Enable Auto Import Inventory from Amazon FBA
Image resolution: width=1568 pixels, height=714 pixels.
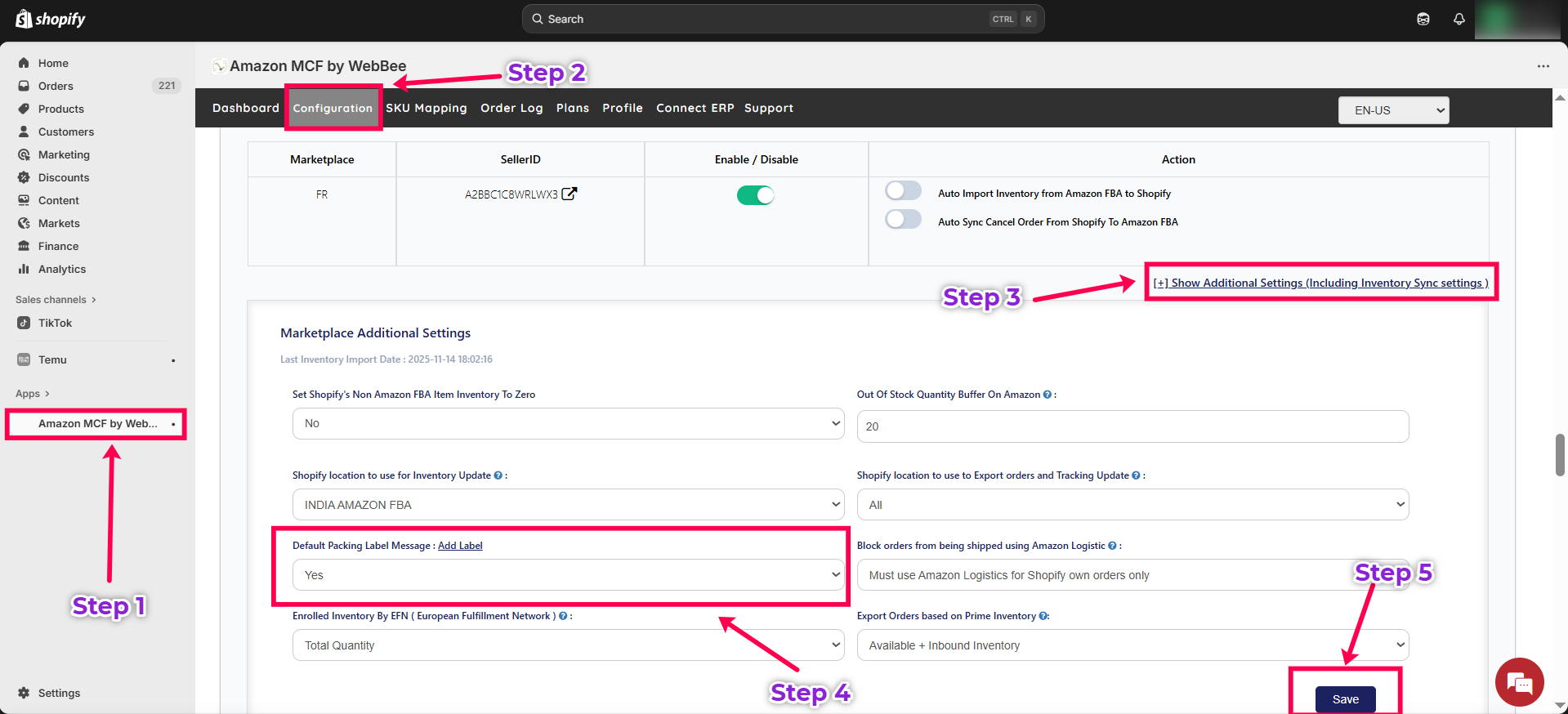[903, 191]
